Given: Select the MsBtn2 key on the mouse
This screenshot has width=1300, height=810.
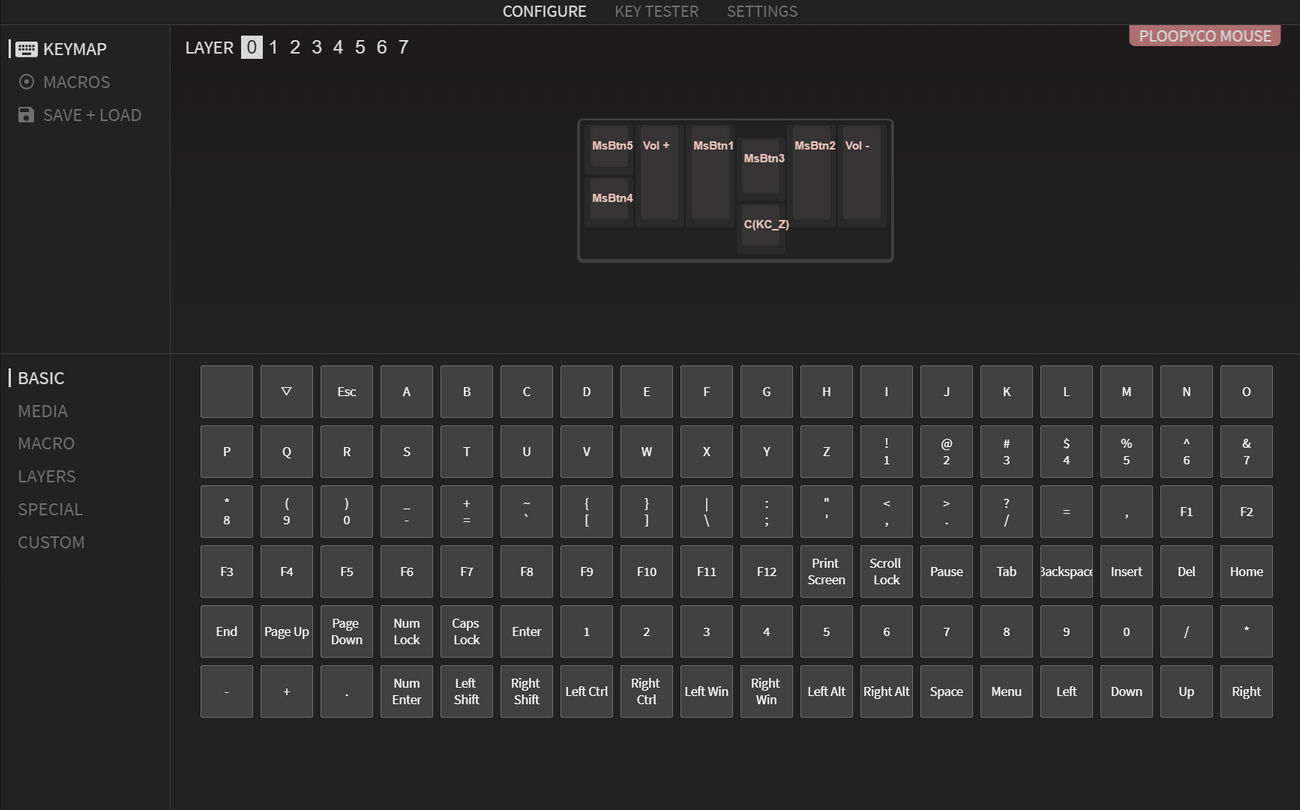Looking at the screenshot, I should [812, 173].
